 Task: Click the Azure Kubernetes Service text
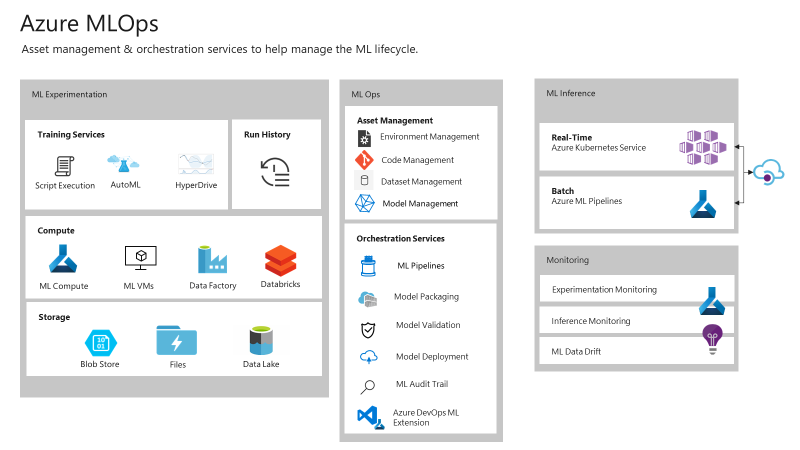click(x=598, y=148)
